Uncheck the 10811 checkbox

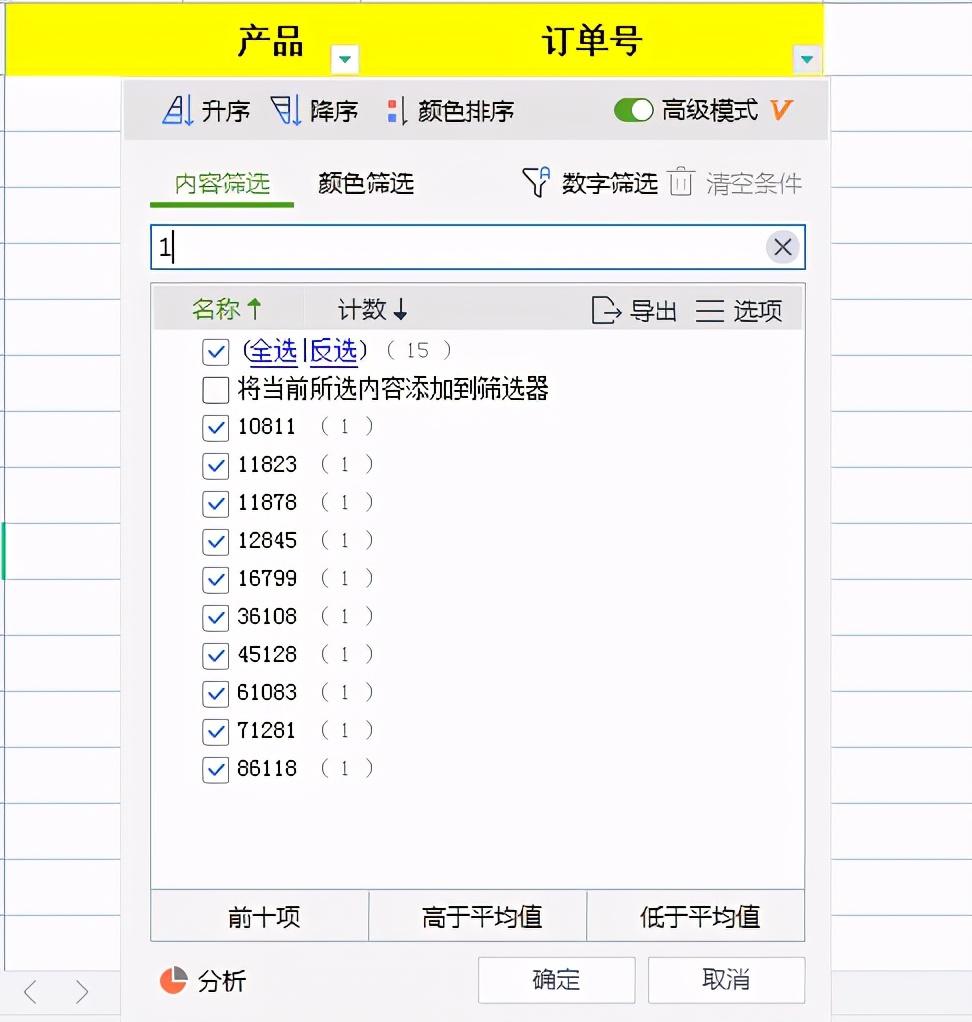215,428
